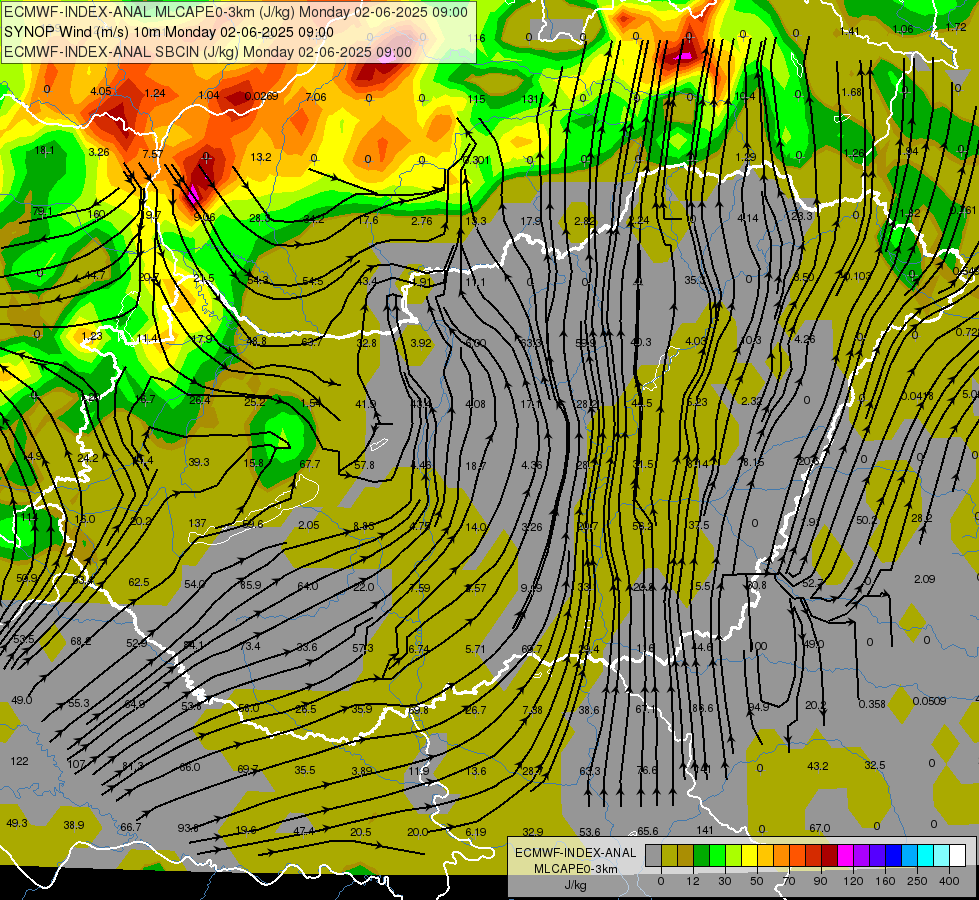Image resolution: width=979 pixels, height=900 pixels.
Task: Select the value 13.2
Action: click(261, 157)
